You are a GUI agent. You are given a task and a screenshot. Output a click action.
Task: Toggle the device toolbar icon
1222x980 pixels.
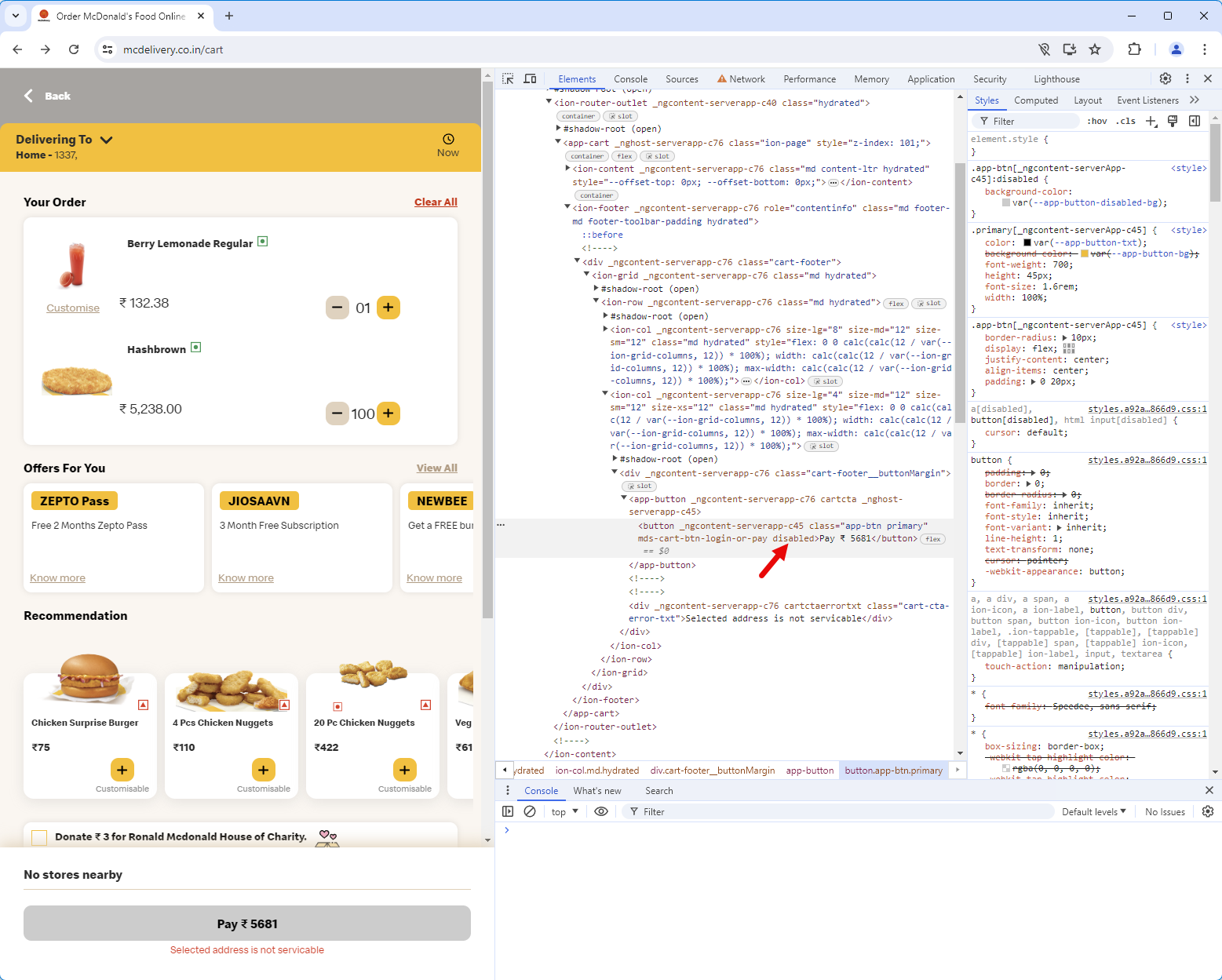(530, 79)
